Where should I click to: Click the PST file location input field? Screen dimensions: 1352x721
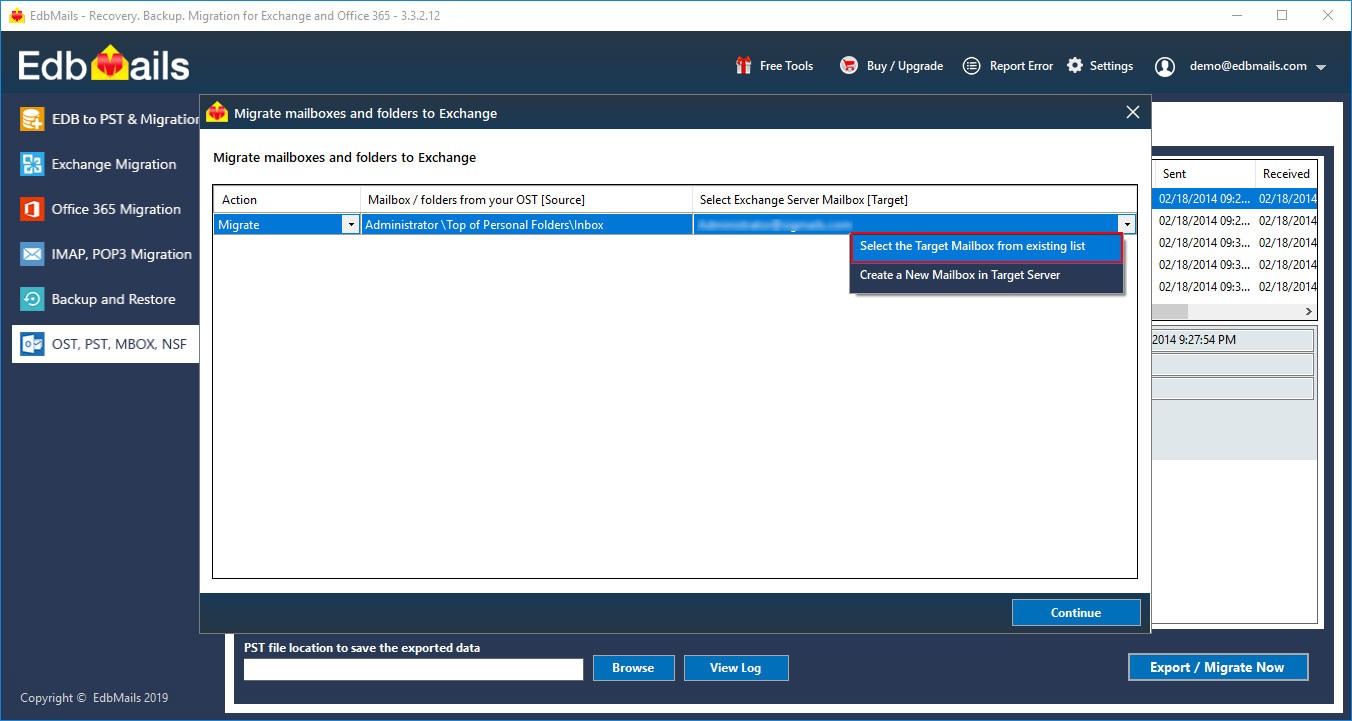(x=413, y=669)
